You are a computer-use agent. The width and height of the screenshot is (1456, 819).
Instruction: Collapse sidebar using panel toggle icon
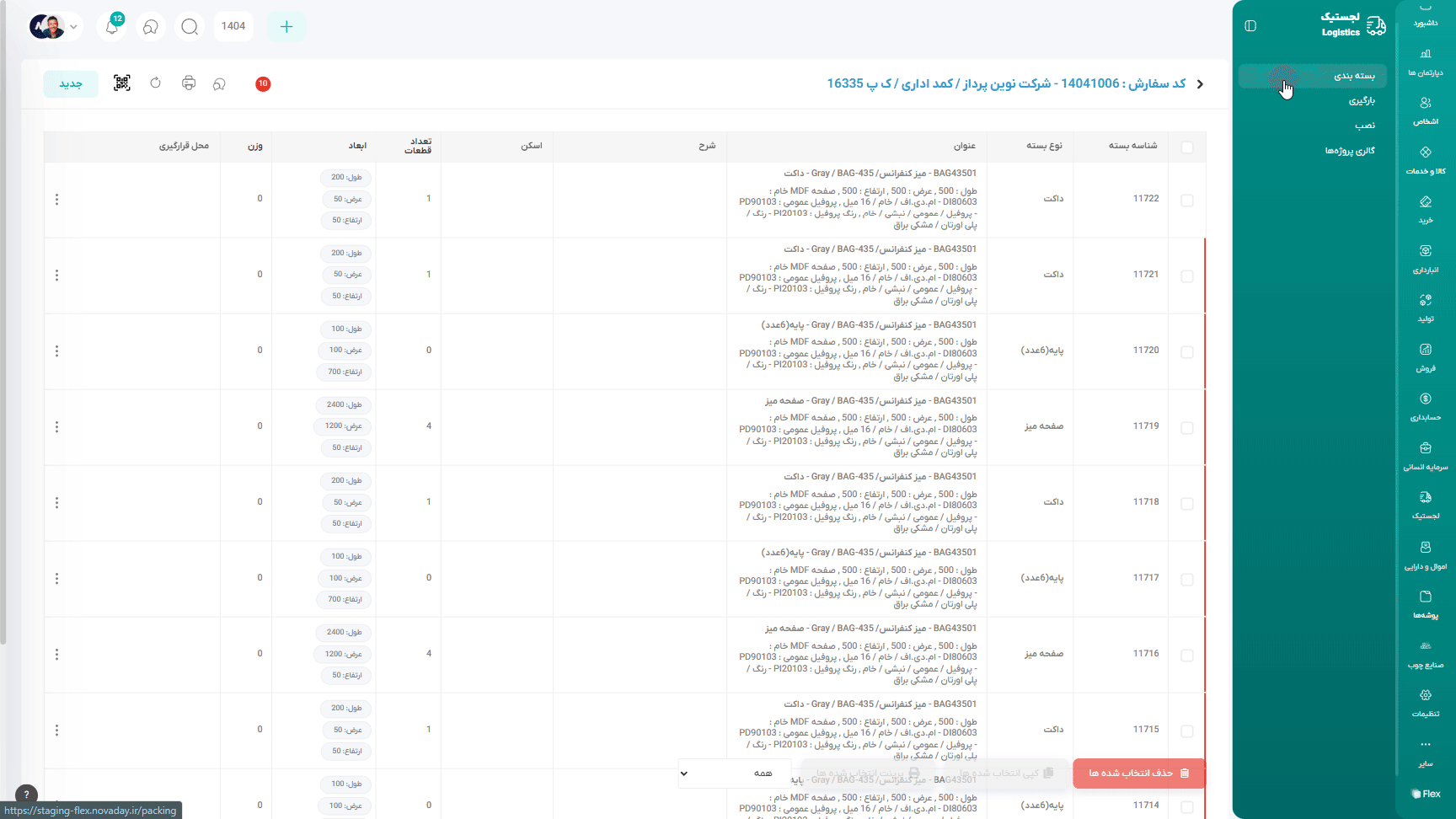point(1250,26)
